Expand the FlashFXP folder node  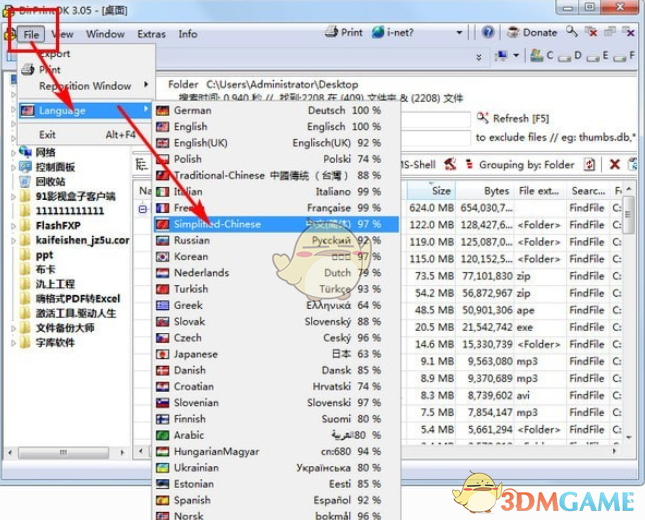[x=13, y=226]
